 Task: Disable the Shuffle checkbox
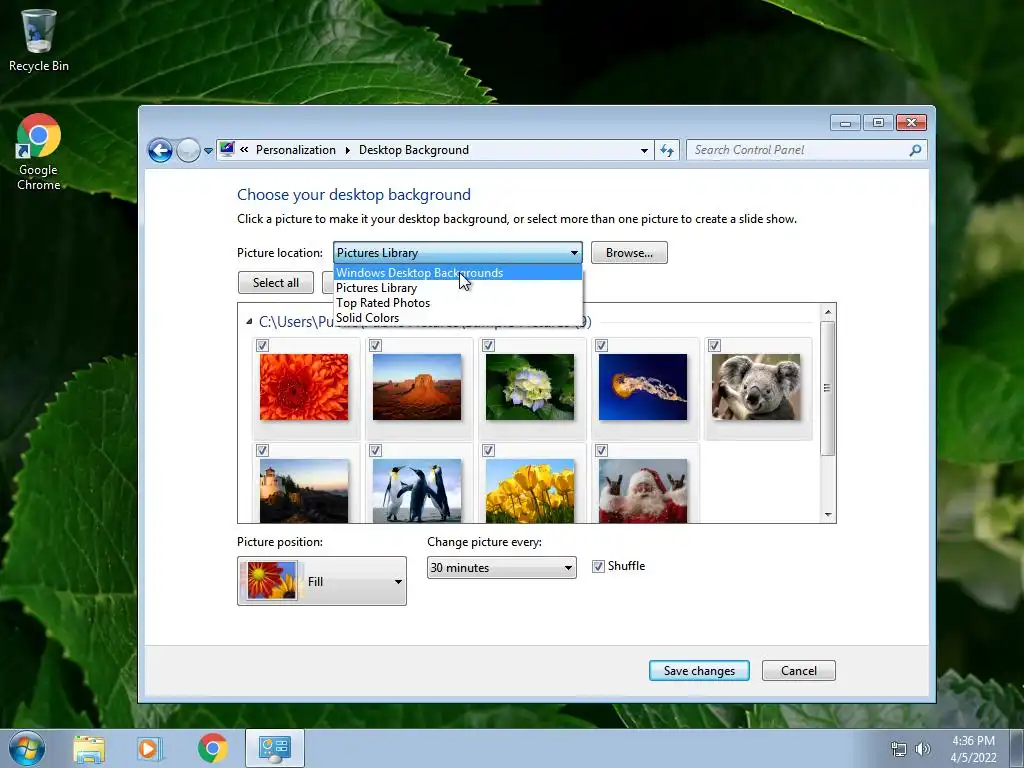coord(598,566)
